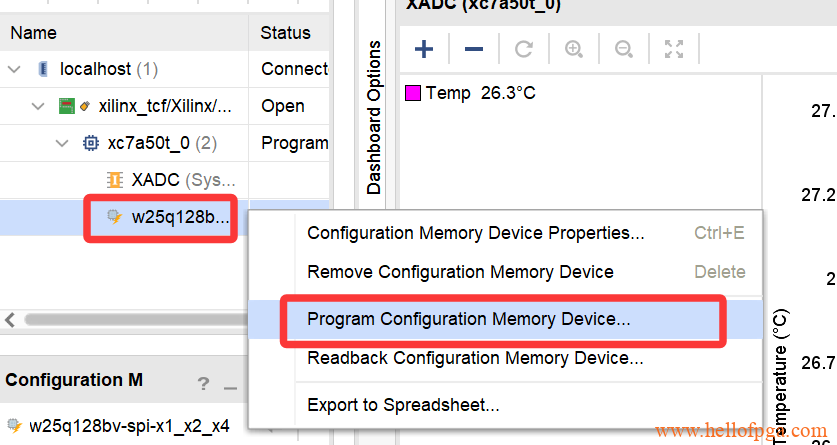Collapse the xilinx_tcf tree node
This screenshot has height=445, width=837.
point(38,105)
